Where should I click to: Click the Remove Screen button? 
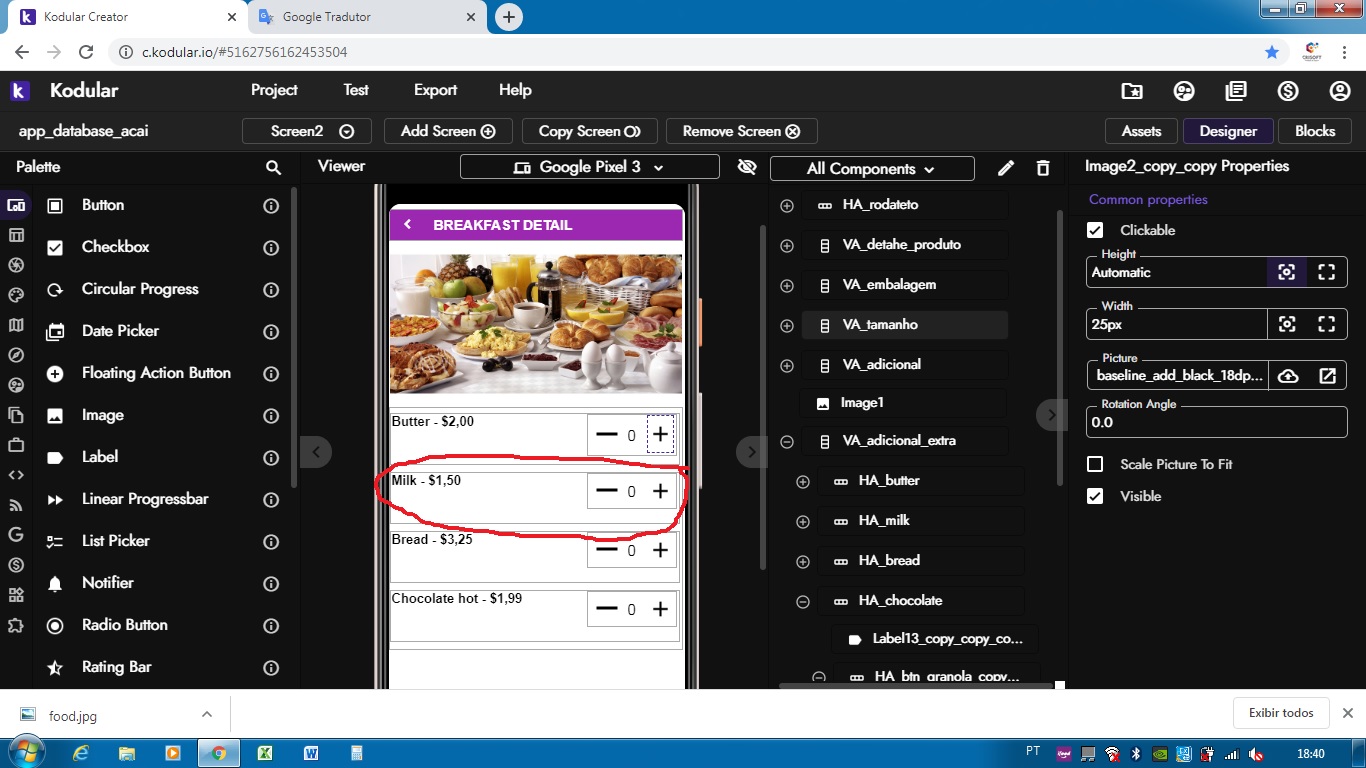[741, 131]
